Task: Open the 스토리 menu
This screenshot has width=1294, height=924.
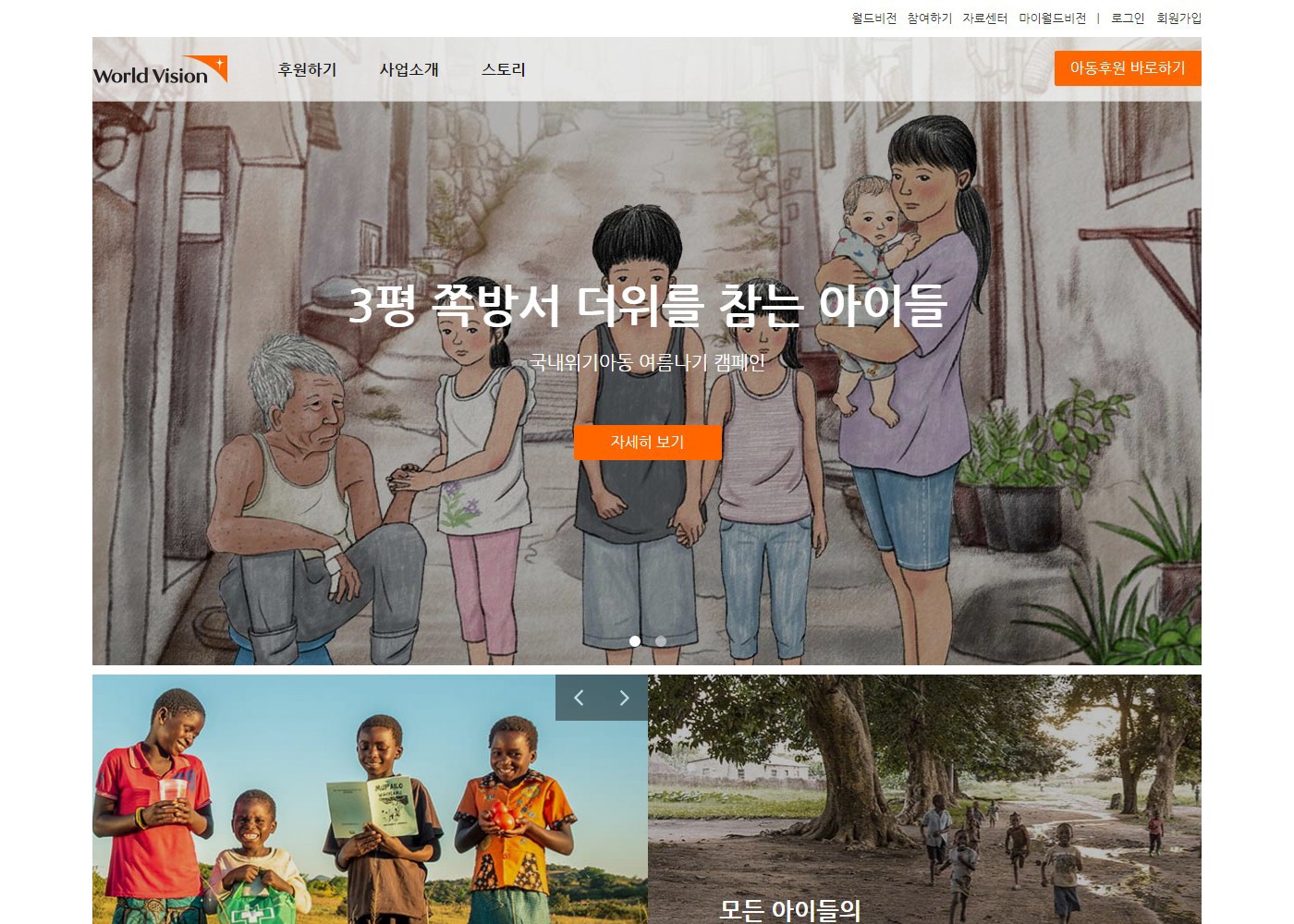Action: 504,69
